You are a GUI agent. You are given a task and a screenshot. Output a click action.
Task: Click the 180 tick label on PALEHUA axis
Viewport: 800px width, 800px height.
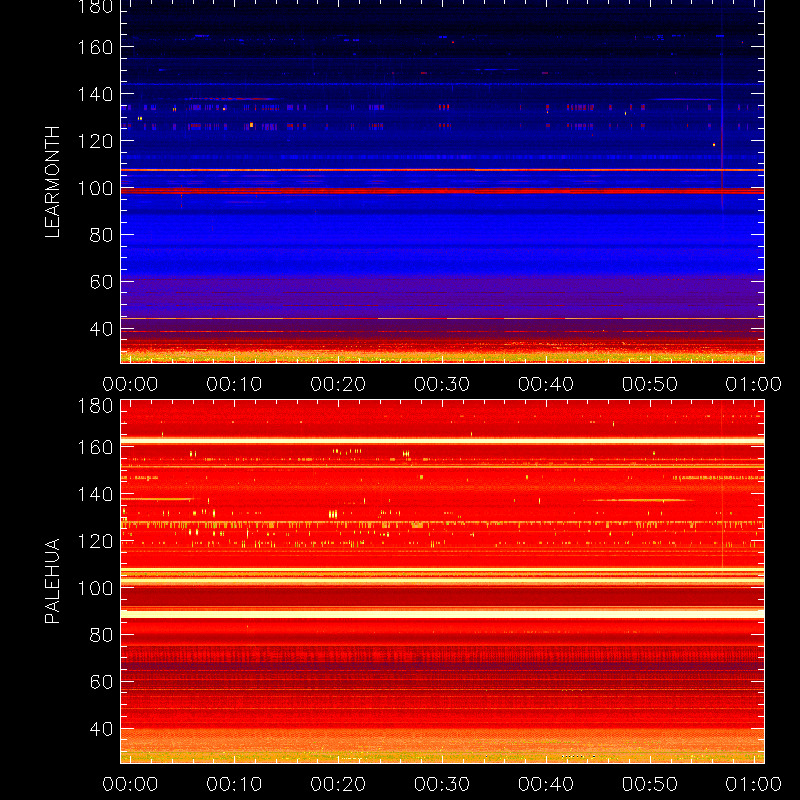tap(95, 406)
